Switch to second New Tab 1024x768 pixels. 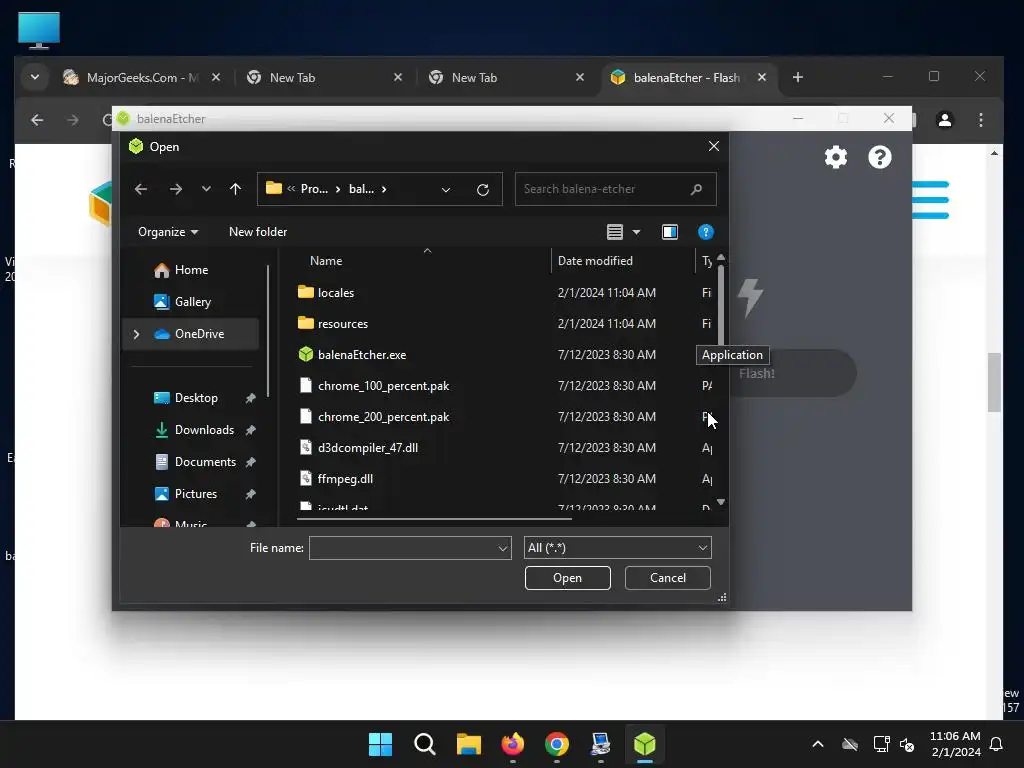point(505,78)
